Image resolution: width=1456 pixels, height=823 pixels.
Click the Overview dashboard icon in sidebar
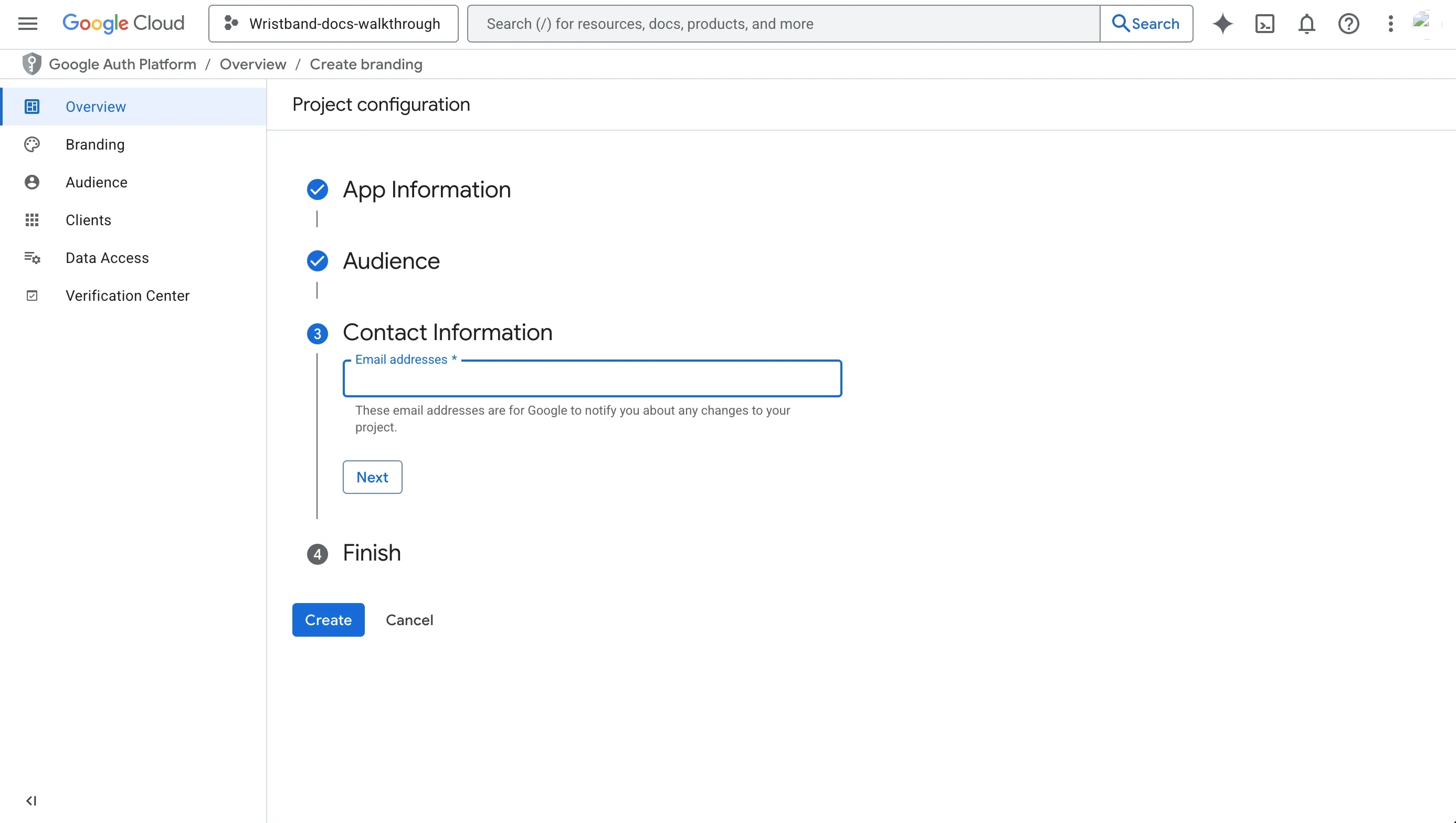(31, 106)
